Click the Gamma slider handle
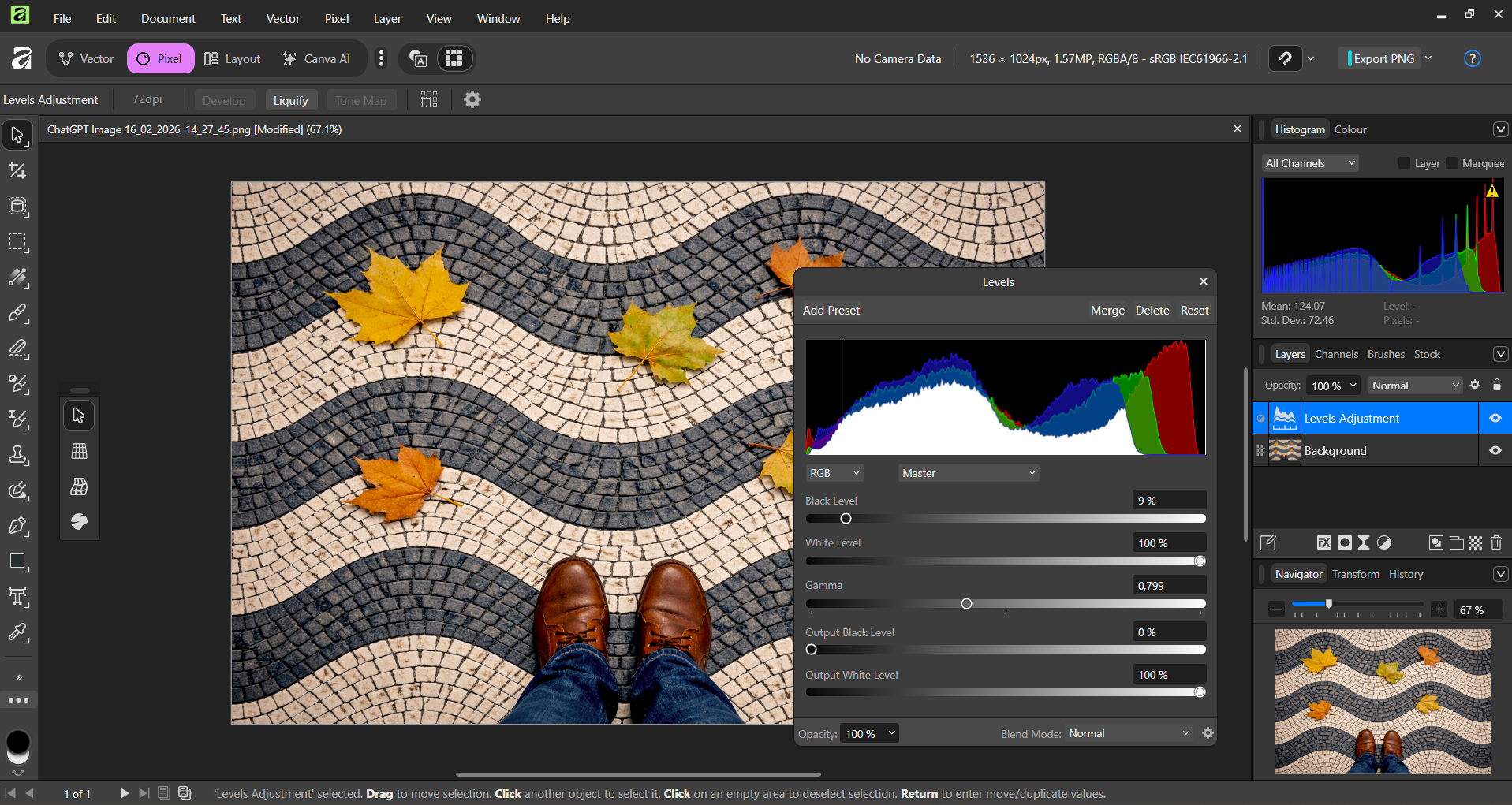 (966, 604)
